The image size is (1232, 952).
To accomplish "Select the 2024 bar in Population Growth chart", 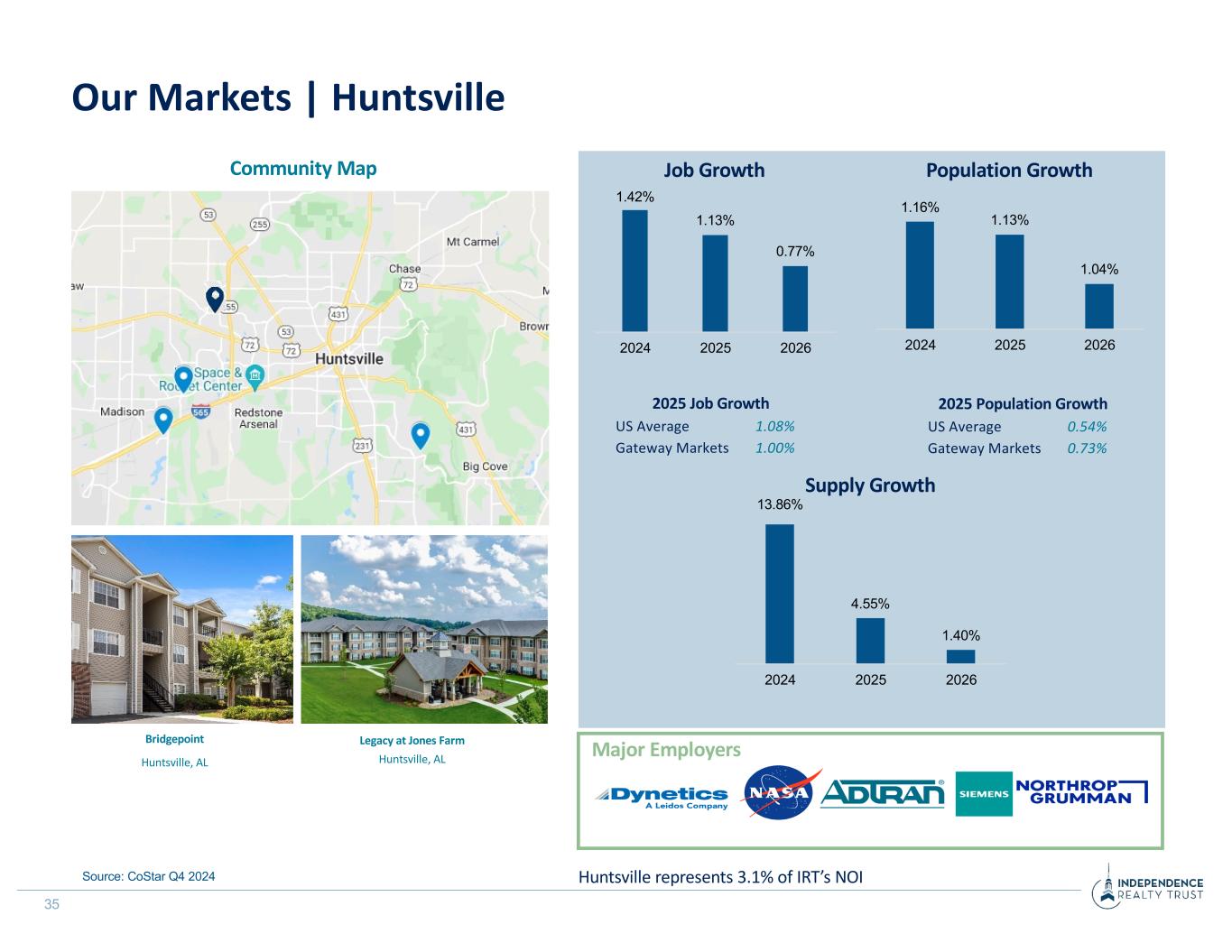I will click(920, 274).
